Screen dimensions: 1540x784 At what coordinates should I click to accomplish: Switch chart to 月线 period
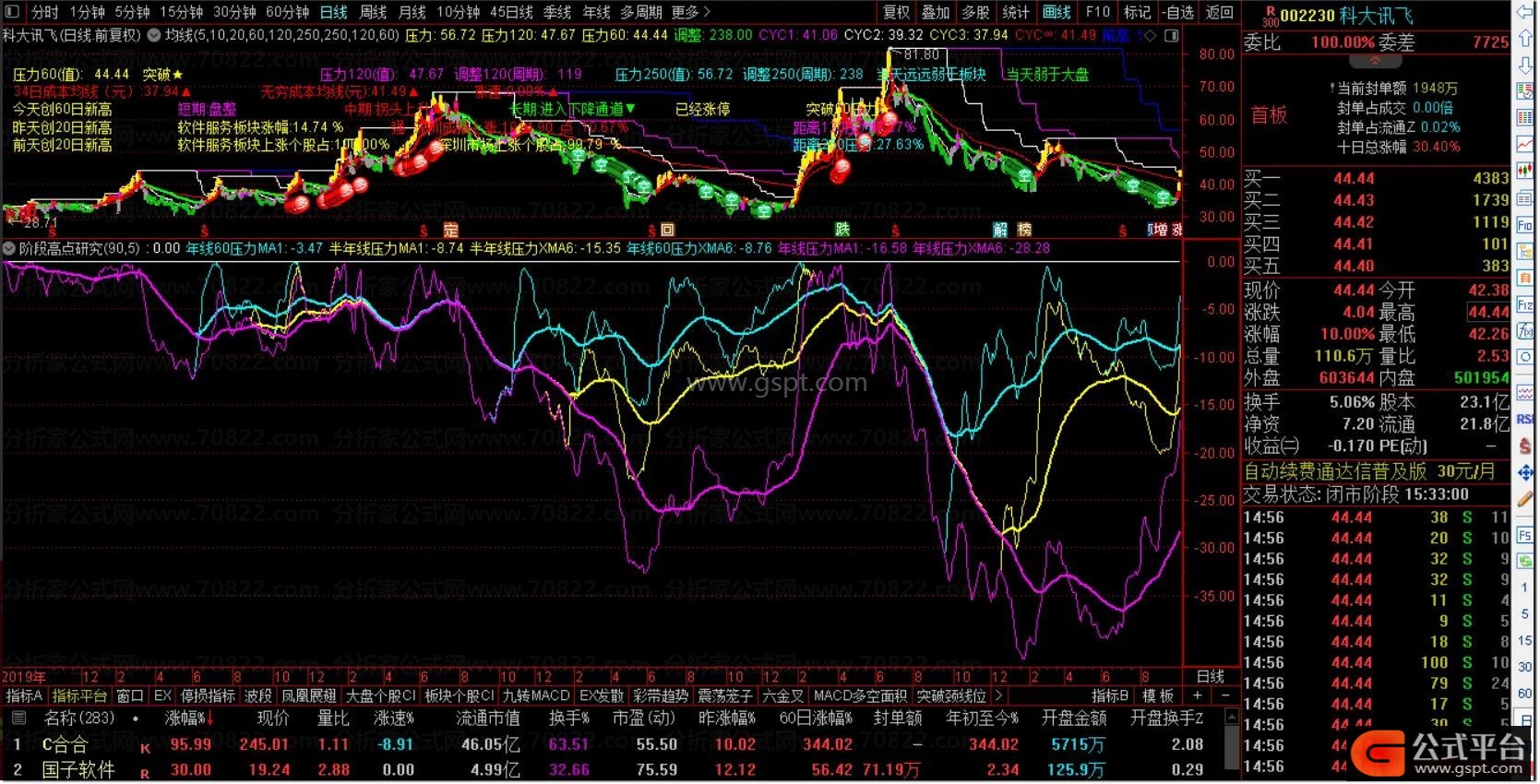[412, 12]
